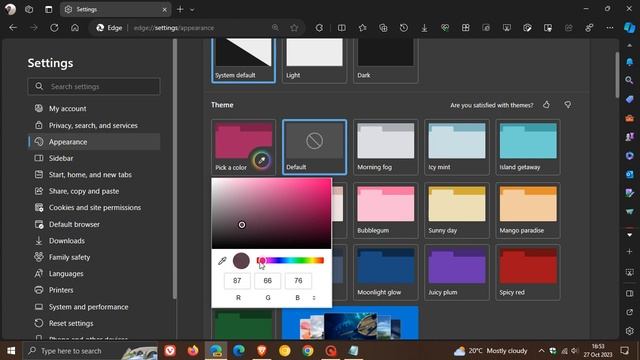Image resolution: width=640 pixels, height=360 pixels.
Task: Click the G value field
Action: (x=267, y=281)
